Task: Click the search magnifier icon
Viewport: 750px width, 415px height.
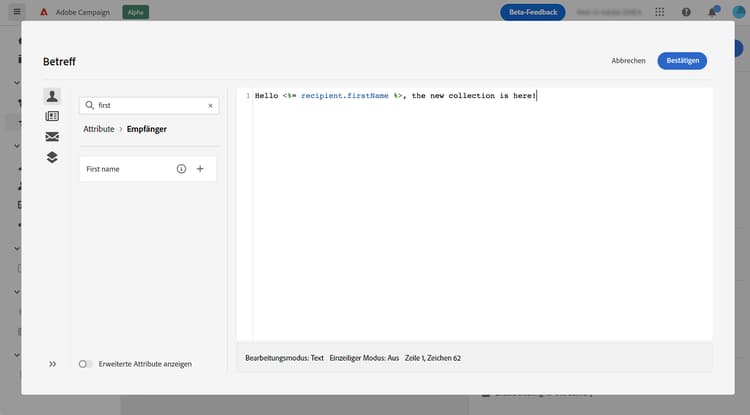Action: coord(89,105)
